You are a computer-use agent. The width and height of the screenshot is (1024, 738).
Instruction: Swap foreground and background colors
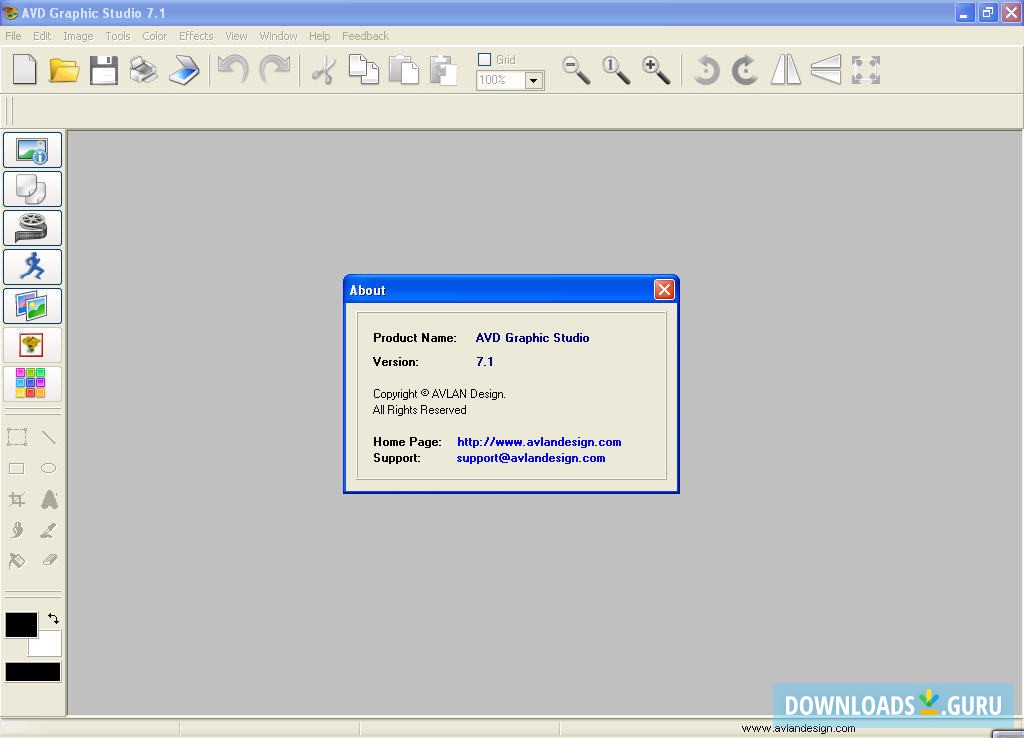coord(55,619)
